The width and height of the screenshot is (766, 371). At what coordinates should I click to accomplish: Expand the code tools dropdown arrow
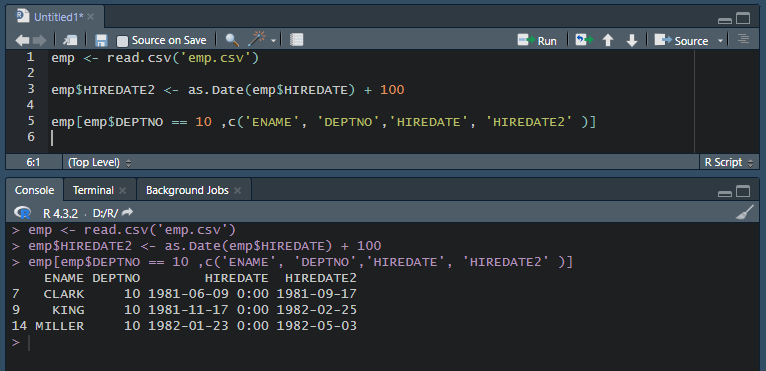coord(274,41)
